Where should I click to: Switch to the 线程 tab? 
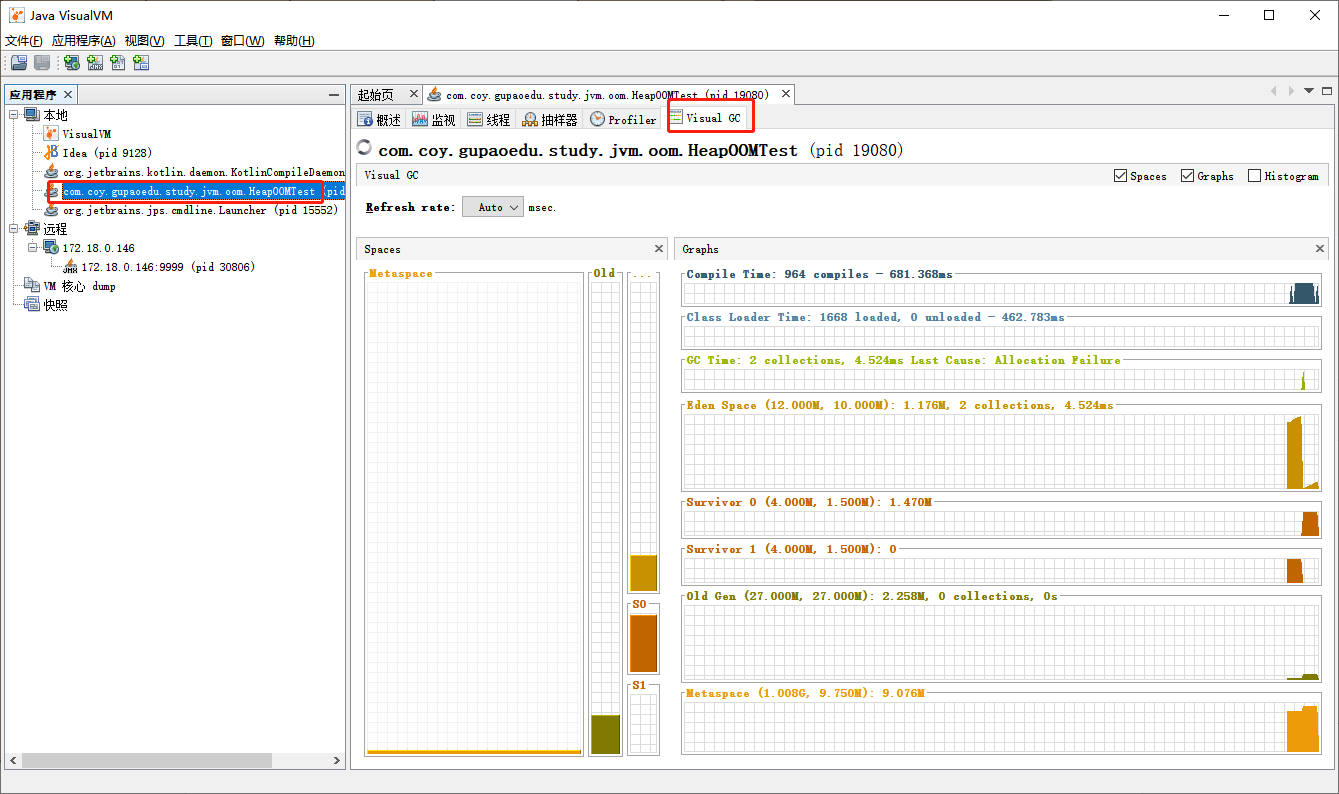pyautogui.click(x=489, y=120)
